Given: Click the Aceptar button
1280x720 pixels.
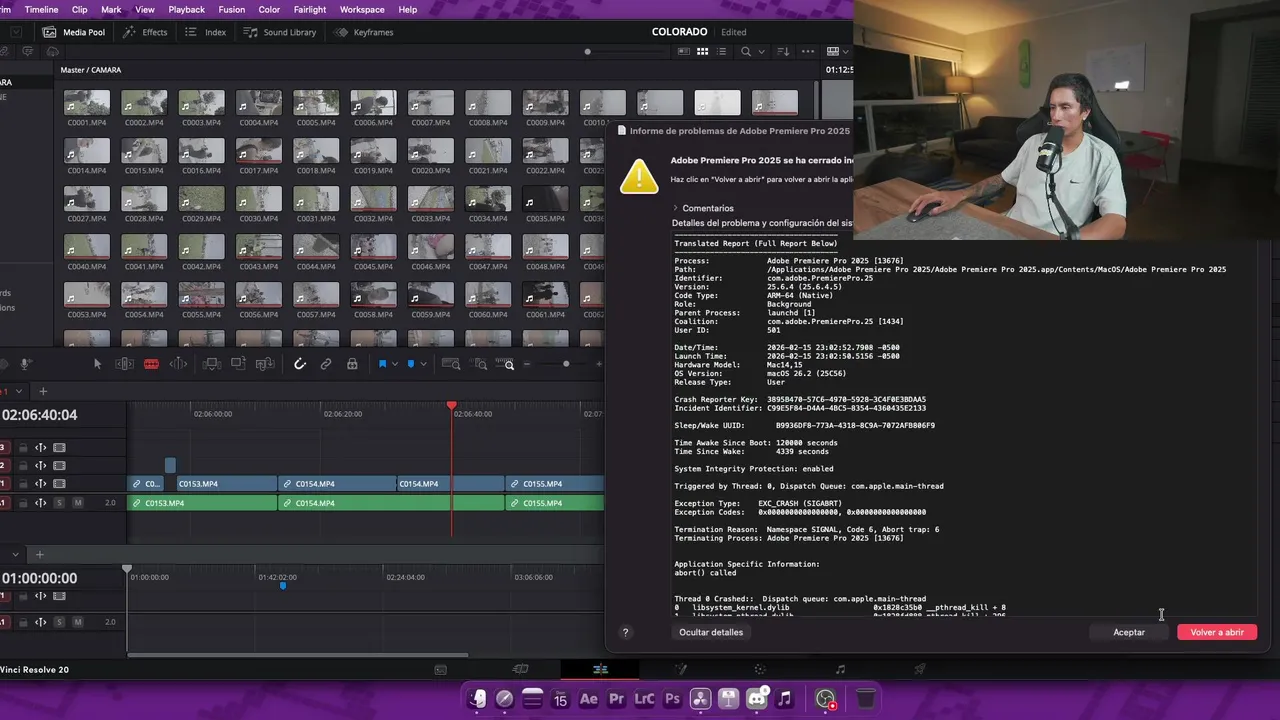Looking at the screenshot, I should (1129, 632).
